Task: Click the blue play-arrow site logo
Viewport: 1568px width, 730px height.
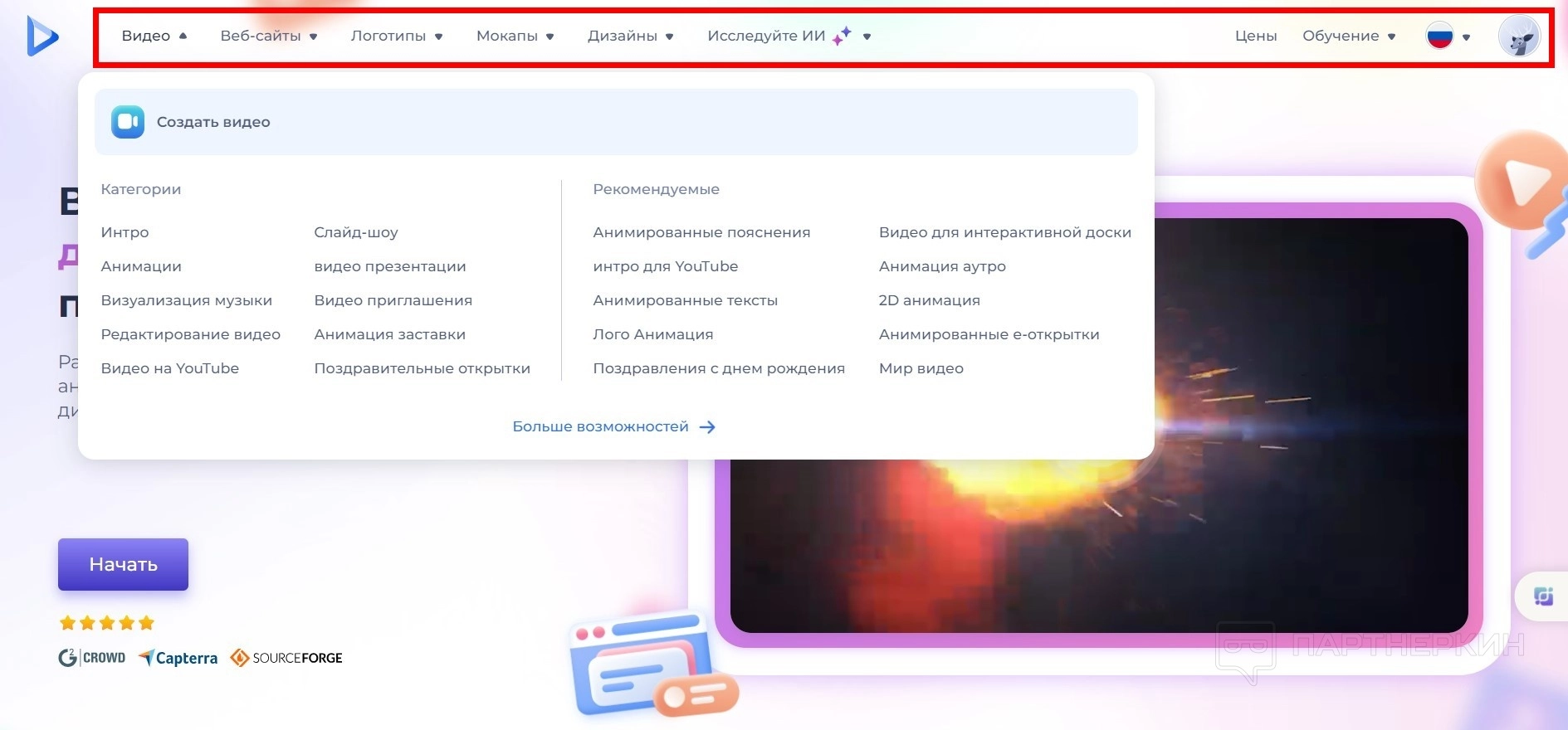Action: (42, 36)
